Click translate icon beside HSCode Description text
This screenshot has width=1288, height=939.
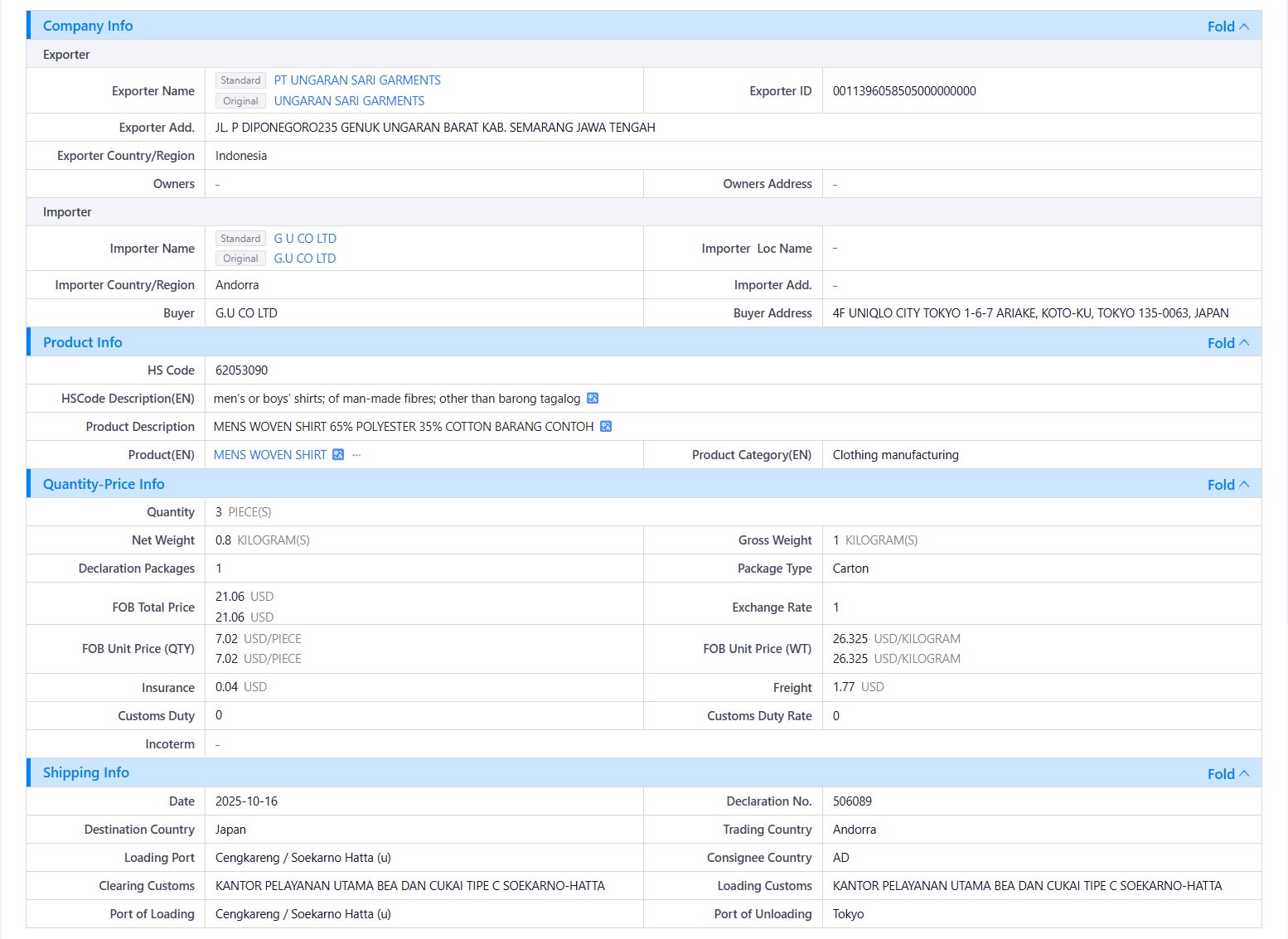tap(593, 399)
